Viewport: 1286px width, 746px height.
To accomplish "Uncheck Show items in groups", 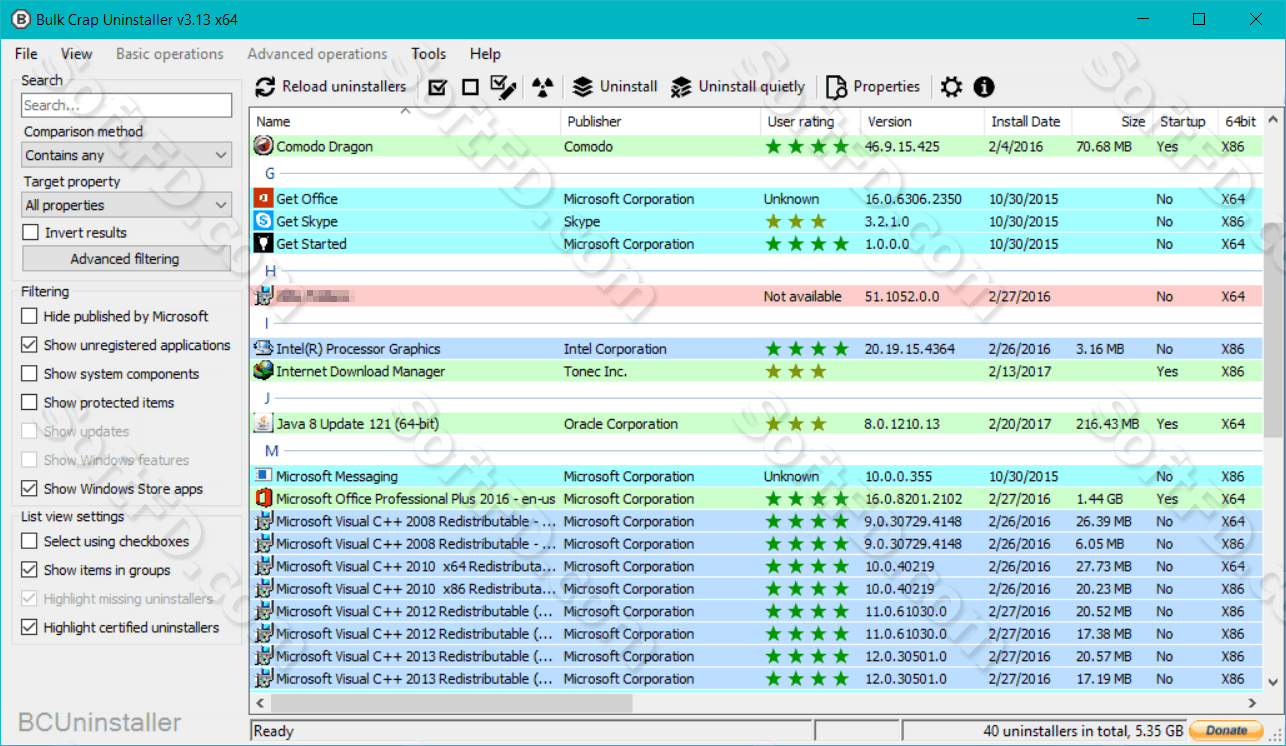I will 29,570.
